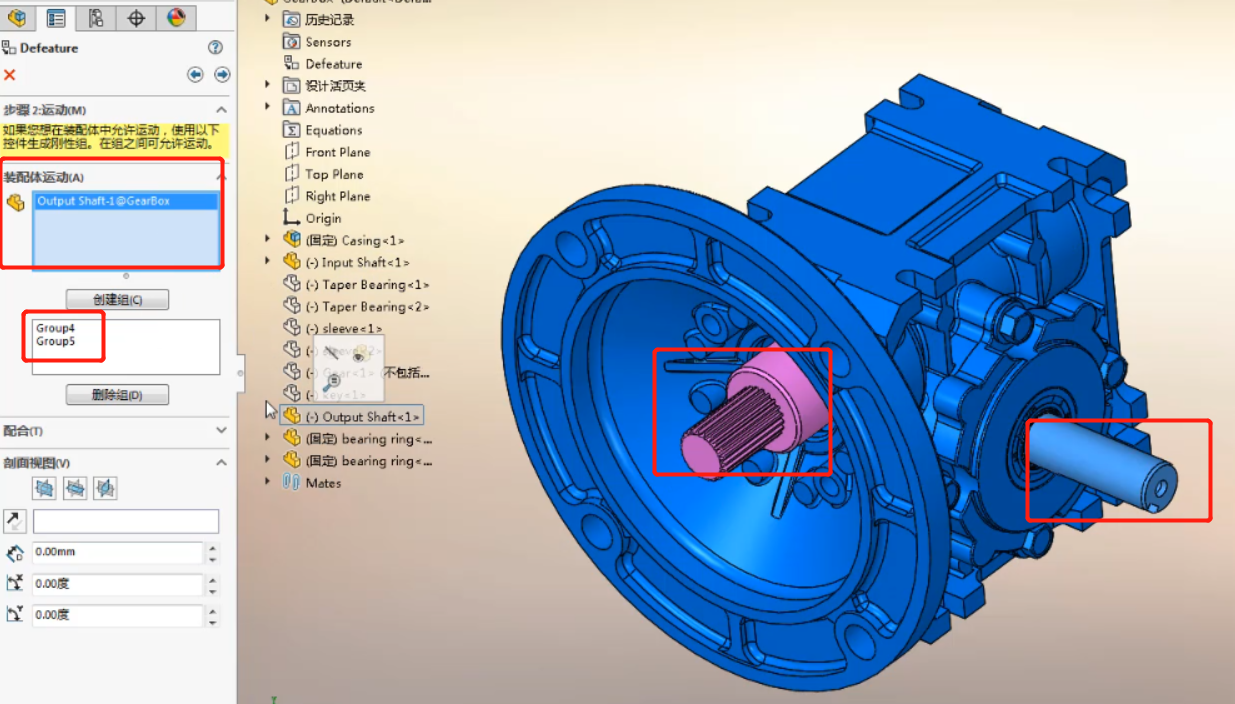Collapse the 剖面视图 section view panel
This screenshot has height=704, width=1235.
click(x=221, y=463)
